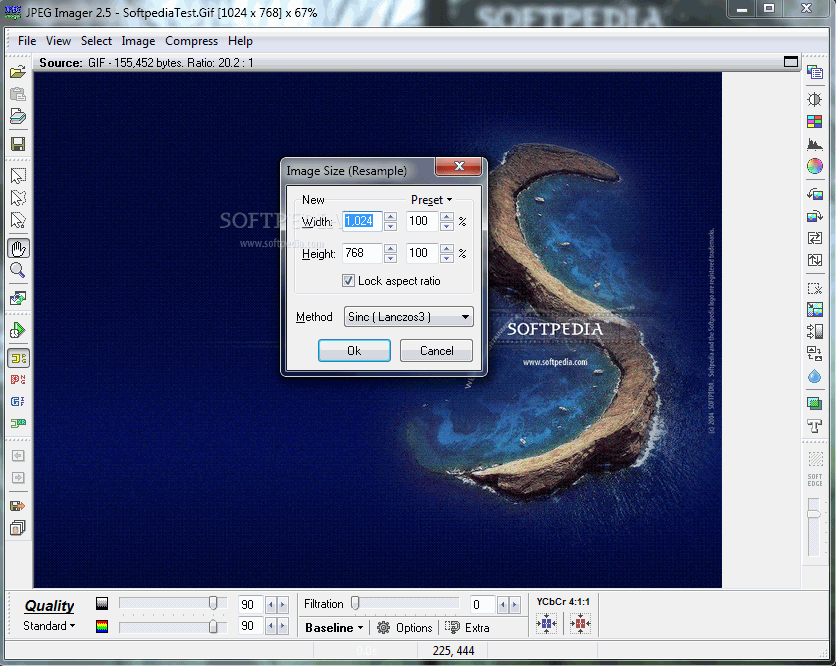Open the File menu
Image resolution: width=836 pixels, height=666 pixels.
[x=27, y=41]
